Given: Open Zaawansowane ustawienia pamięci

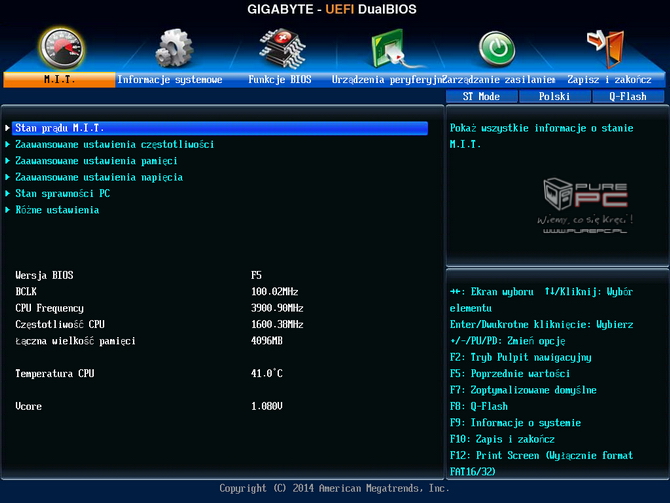Looking at the screenshot, I should (96, 161).
